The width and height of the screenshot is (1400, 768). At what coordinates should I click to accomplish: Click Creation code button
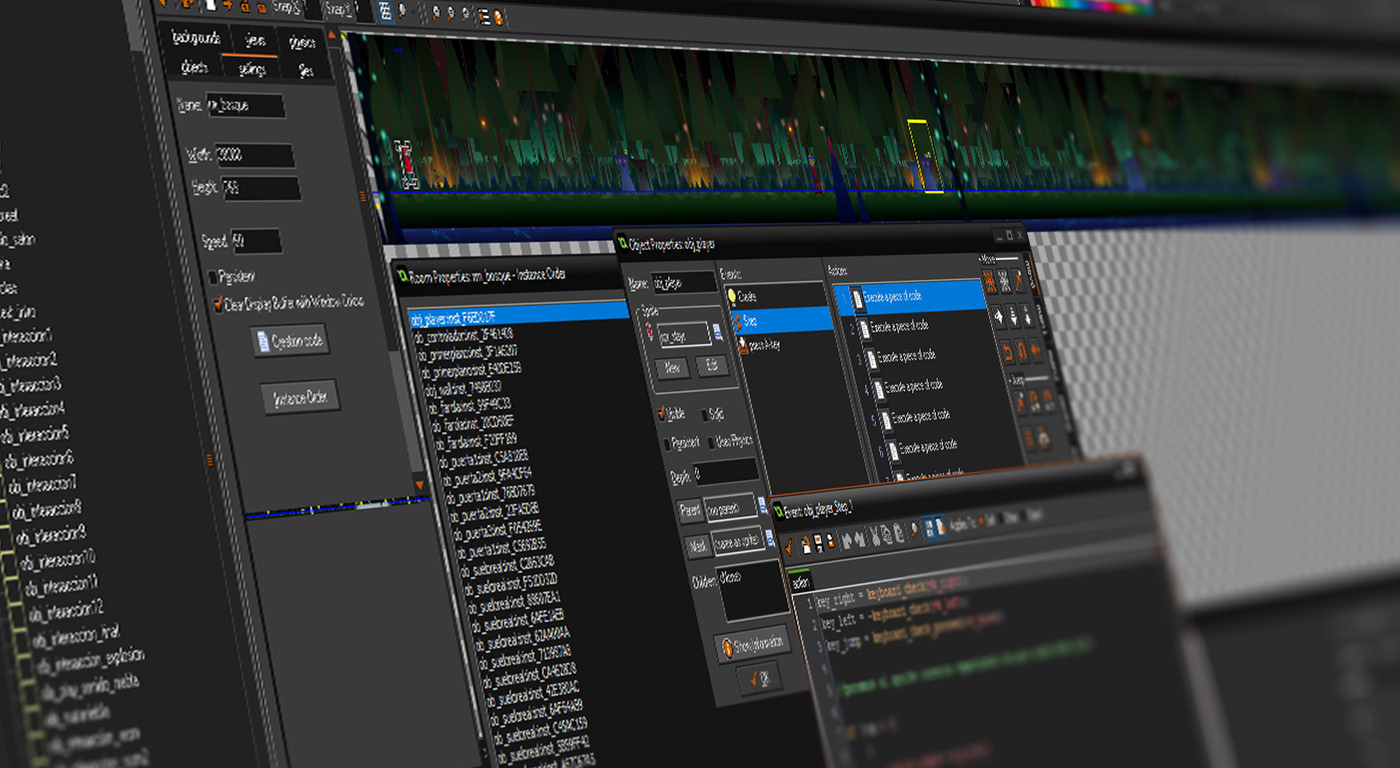coord(290,341)
